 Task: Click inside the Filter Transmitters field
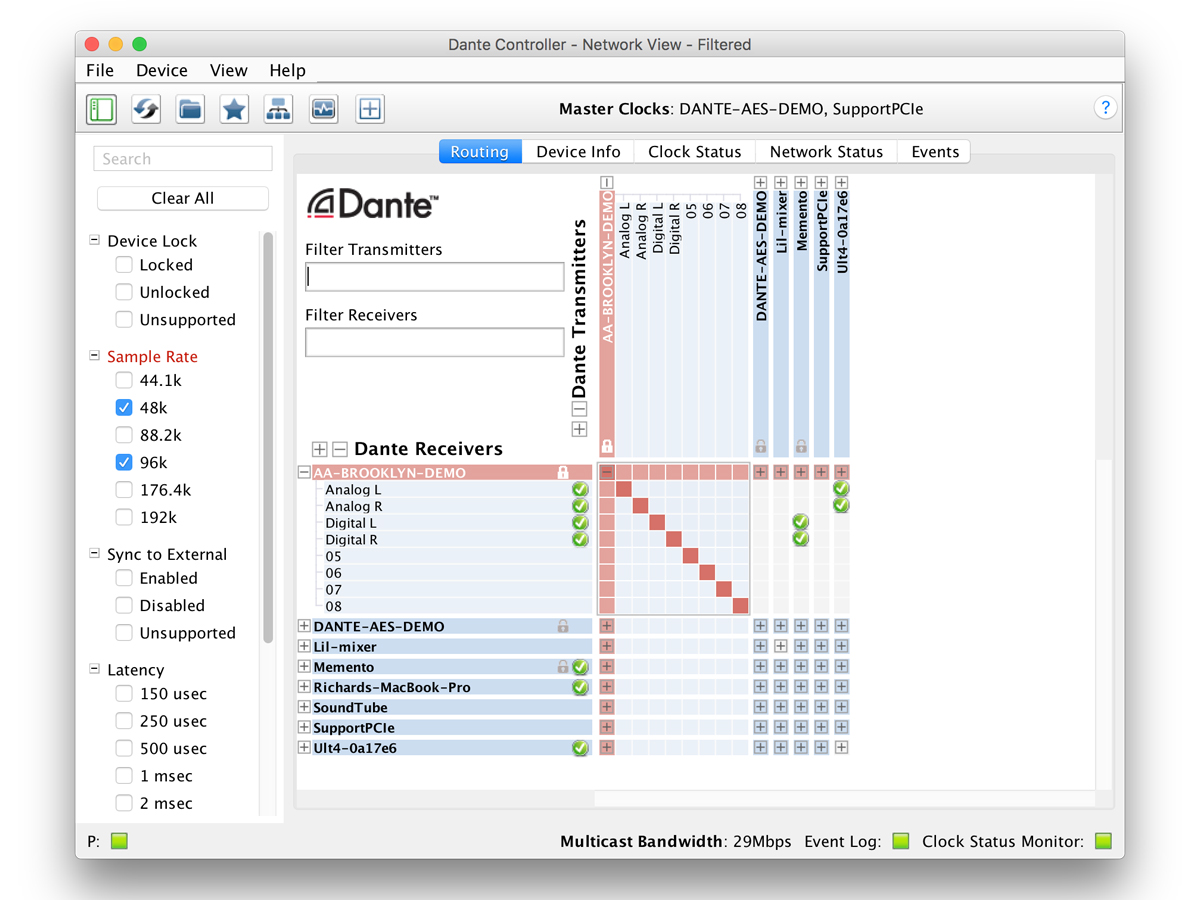pyautogui.click(x=433, y=276)
